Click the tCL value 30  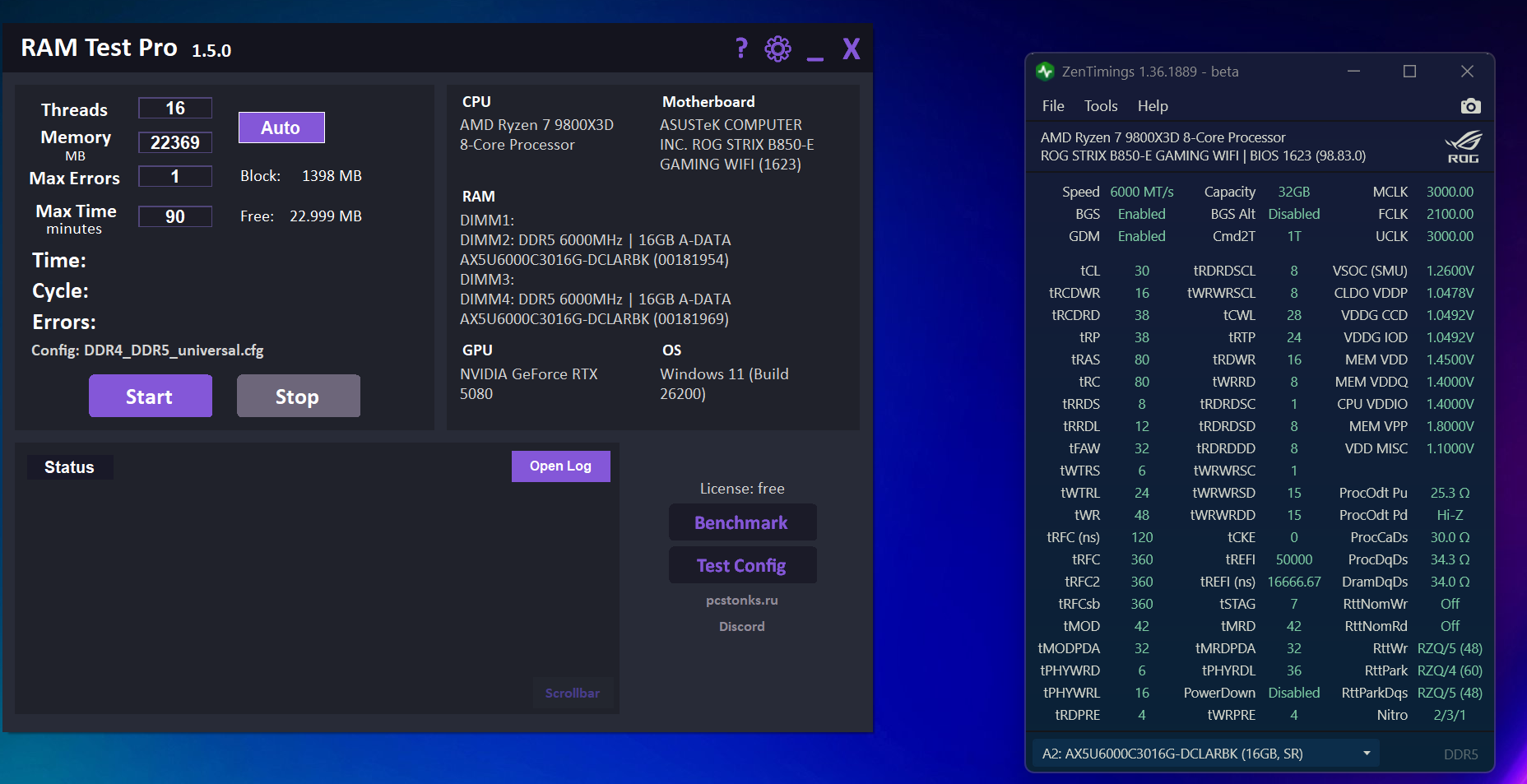[1142, 271]
